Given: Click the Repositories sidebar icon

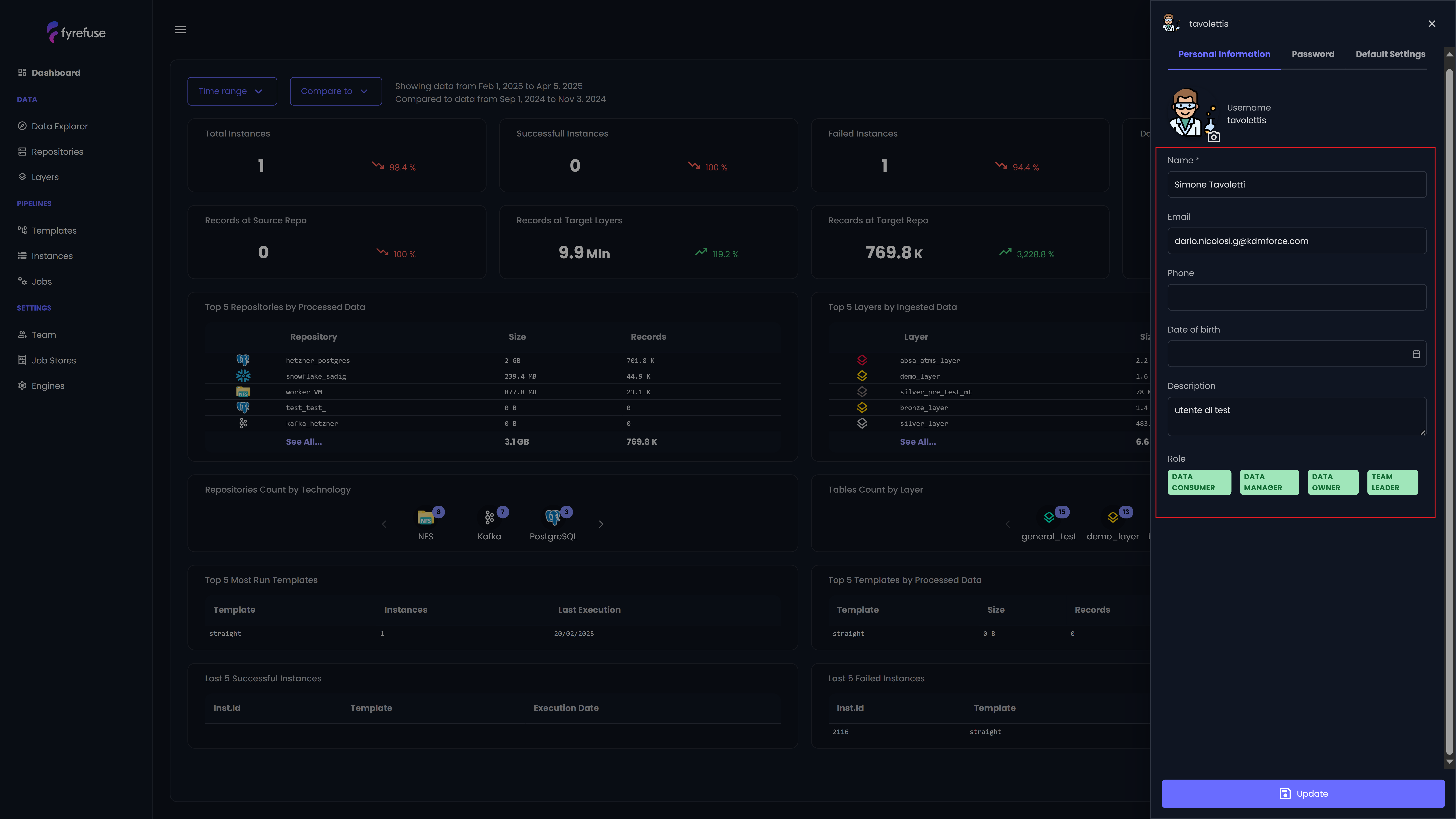Looking at the screenshot, I should pos(22,151).
